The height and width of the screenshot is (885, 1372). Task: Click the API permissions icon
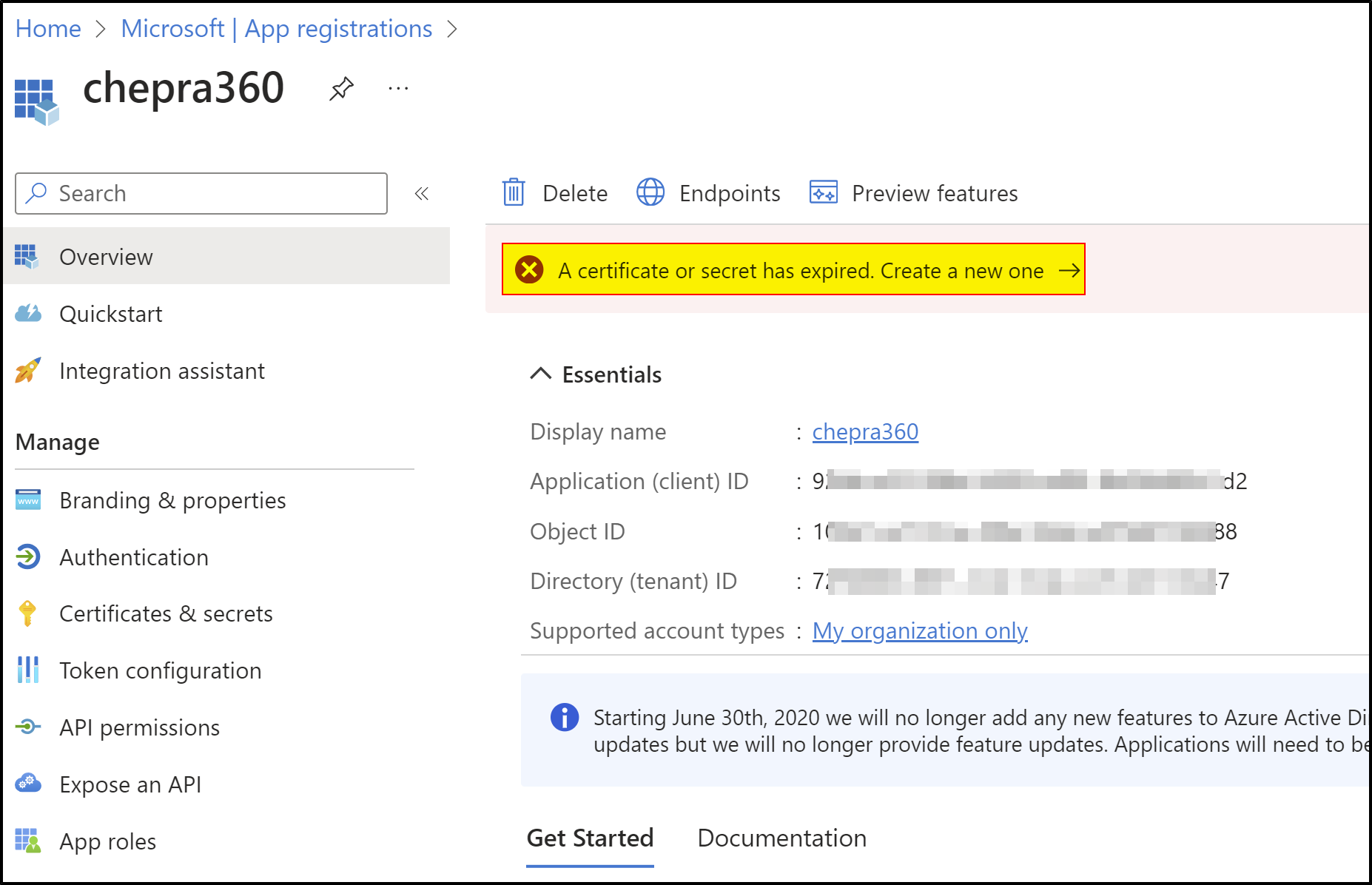(x=27, y=727)
